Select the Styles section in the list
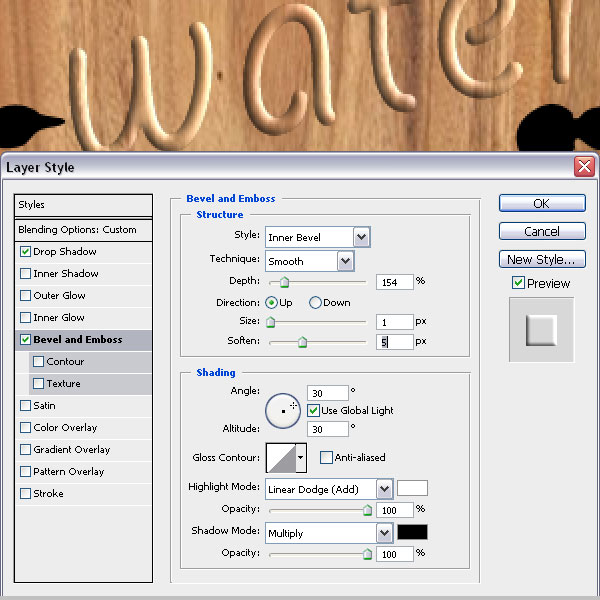 (x=83, y=205)
